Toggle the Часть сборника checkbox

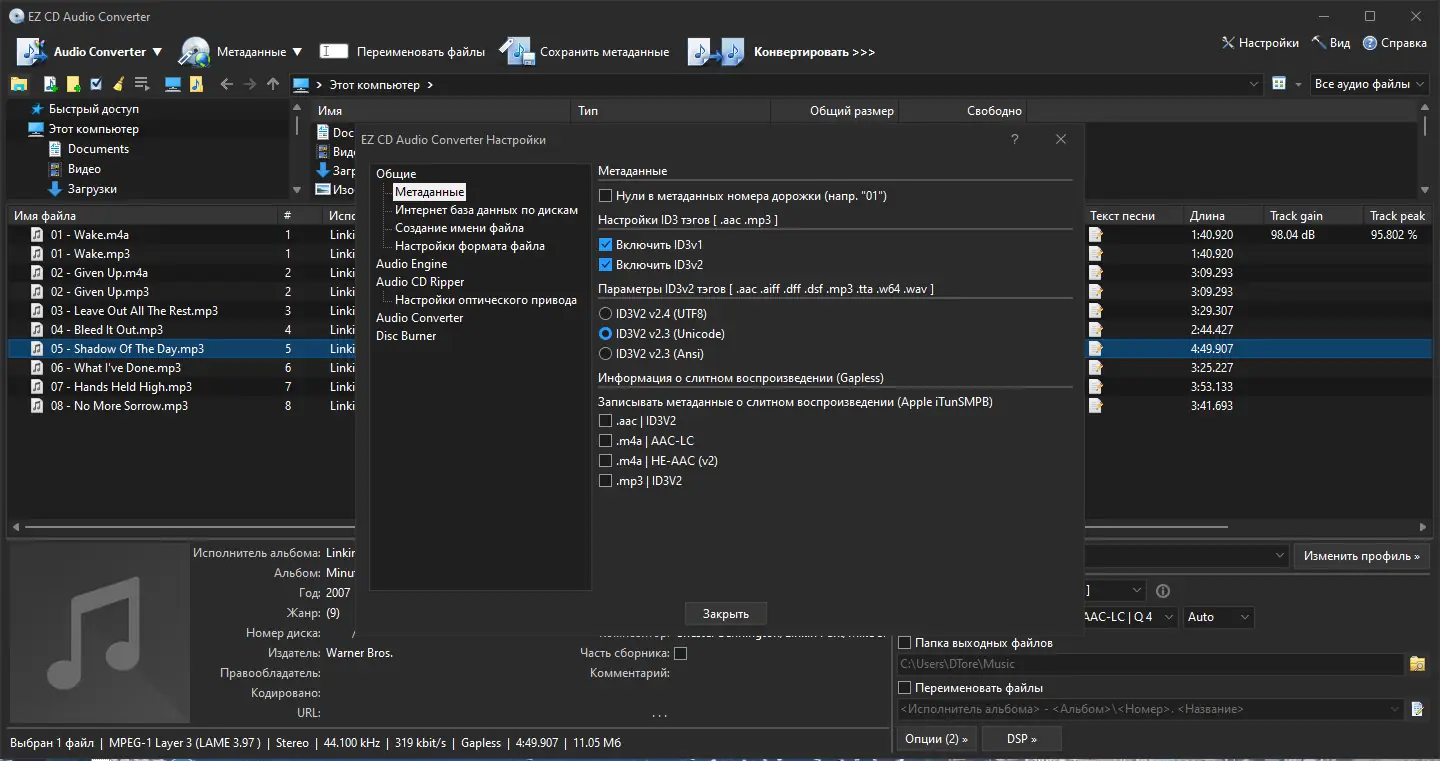[680, 654]
